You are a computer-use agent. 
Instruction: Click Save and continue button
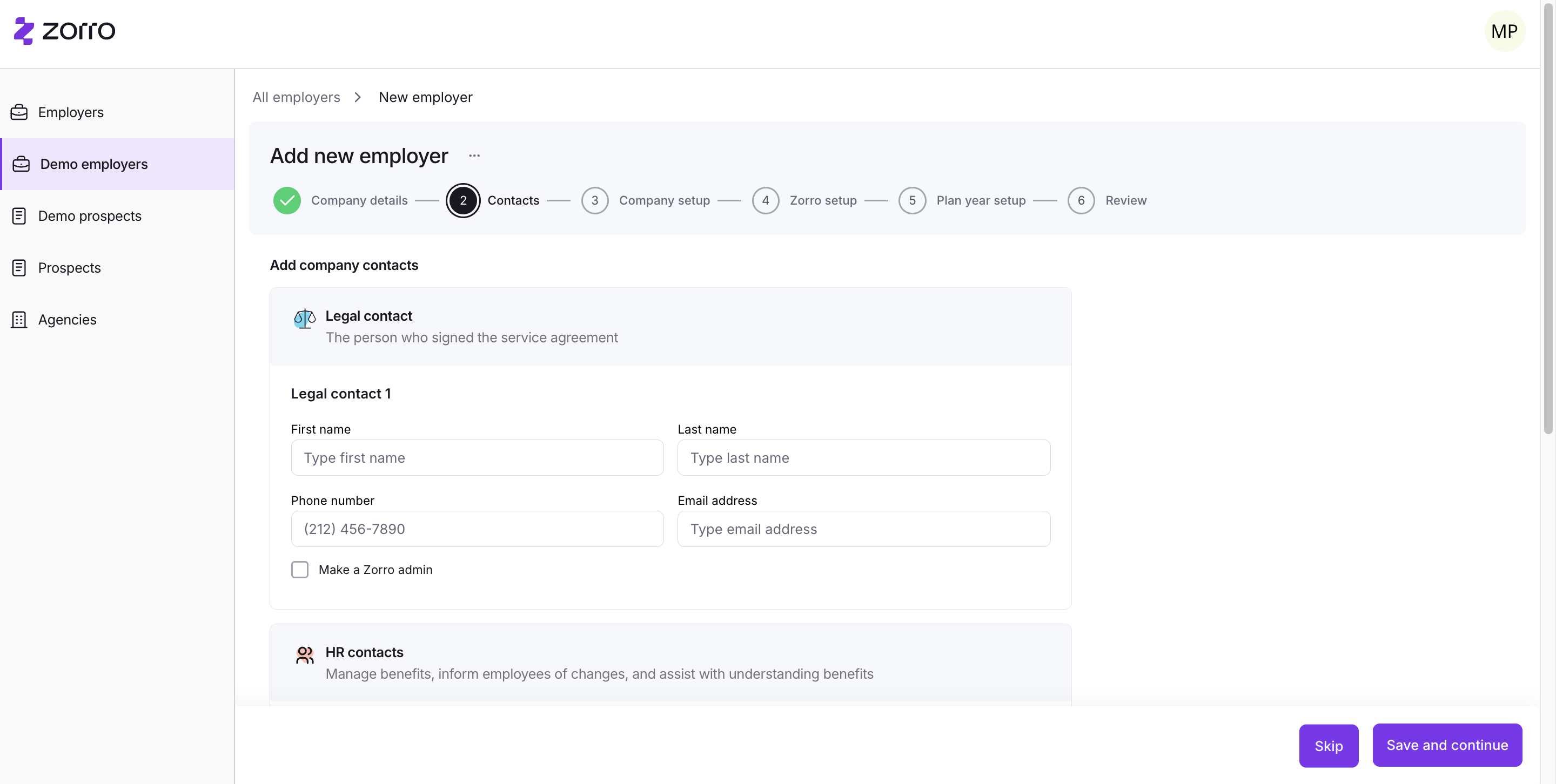[x=1447, y=745]
